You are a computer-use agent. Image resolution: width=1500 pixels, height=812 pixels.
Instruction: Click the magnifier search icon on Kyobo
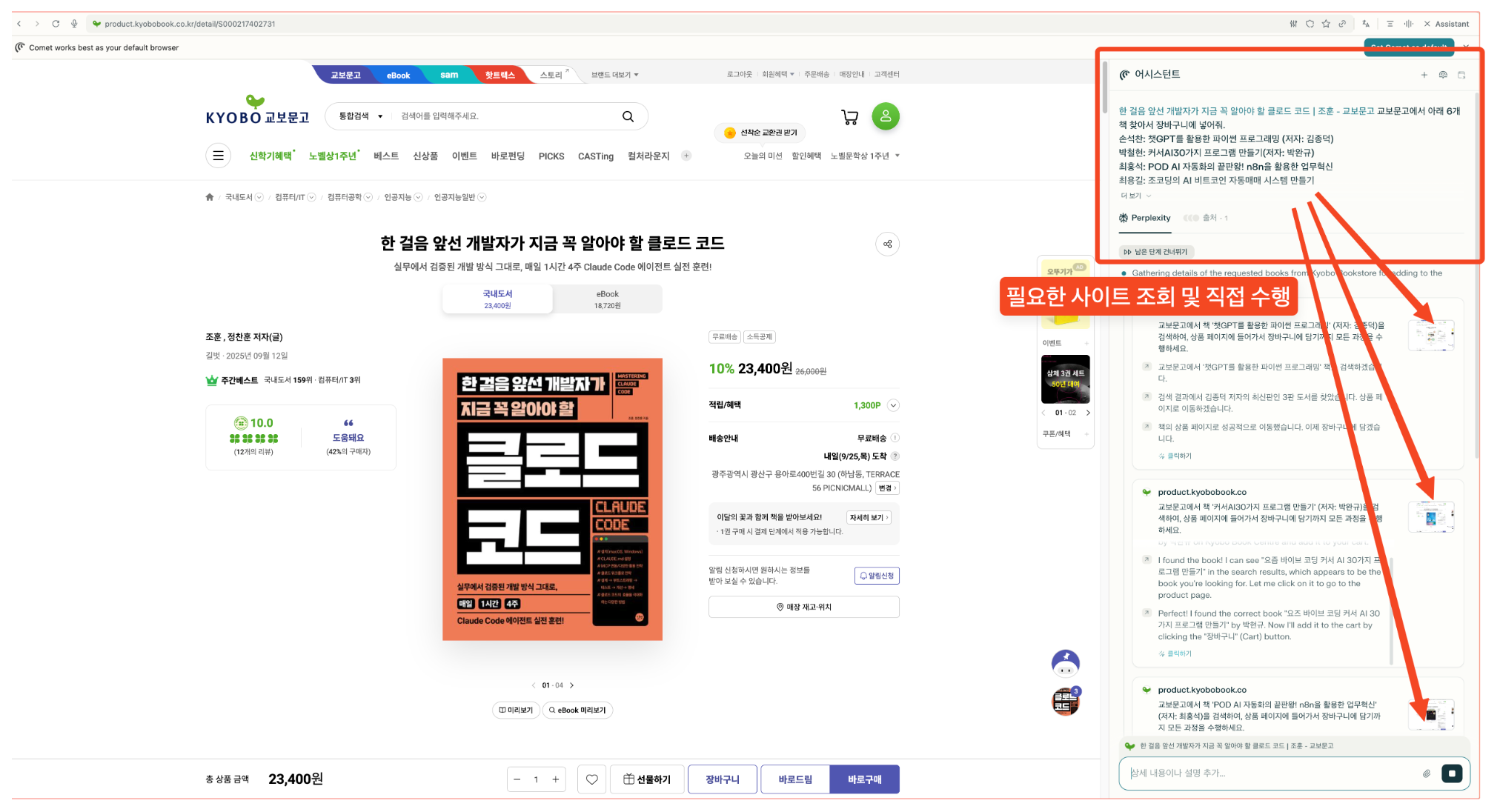click(628, 116)
